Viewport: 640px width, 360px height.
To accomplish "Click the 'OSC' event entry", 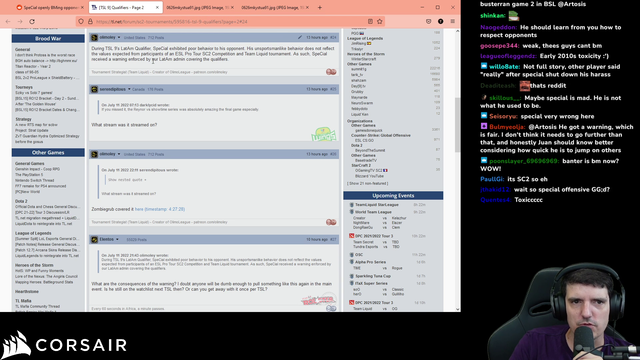I will coord(359,255).
